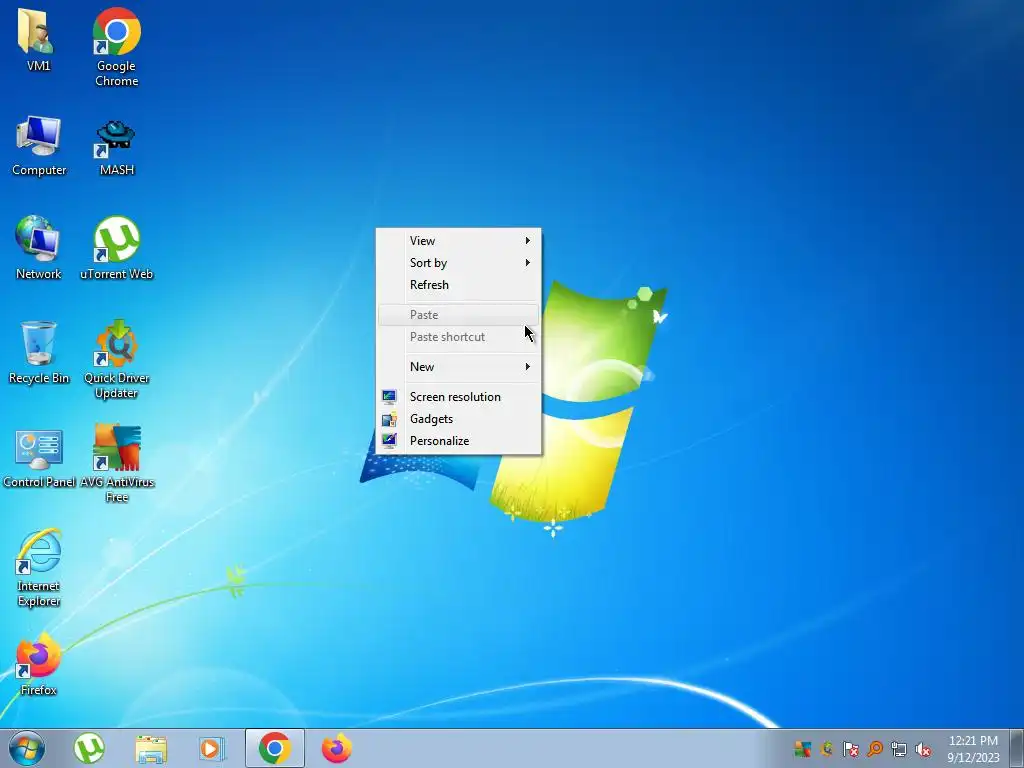
Task: Select the Google Chrome desktop shortcut
Action: 116,47
